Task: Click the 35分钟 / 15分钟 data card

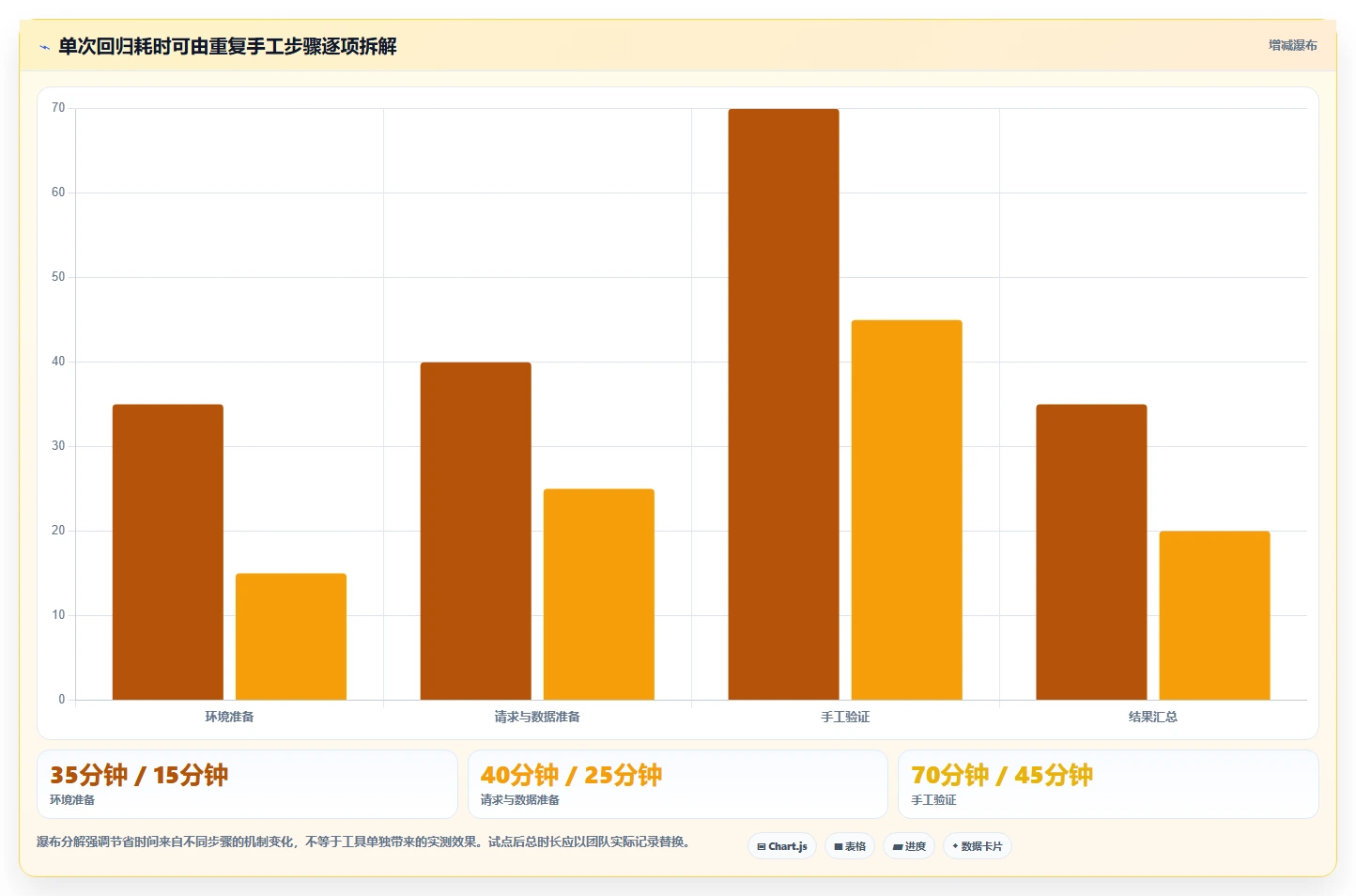Action: tap(247, 784)
